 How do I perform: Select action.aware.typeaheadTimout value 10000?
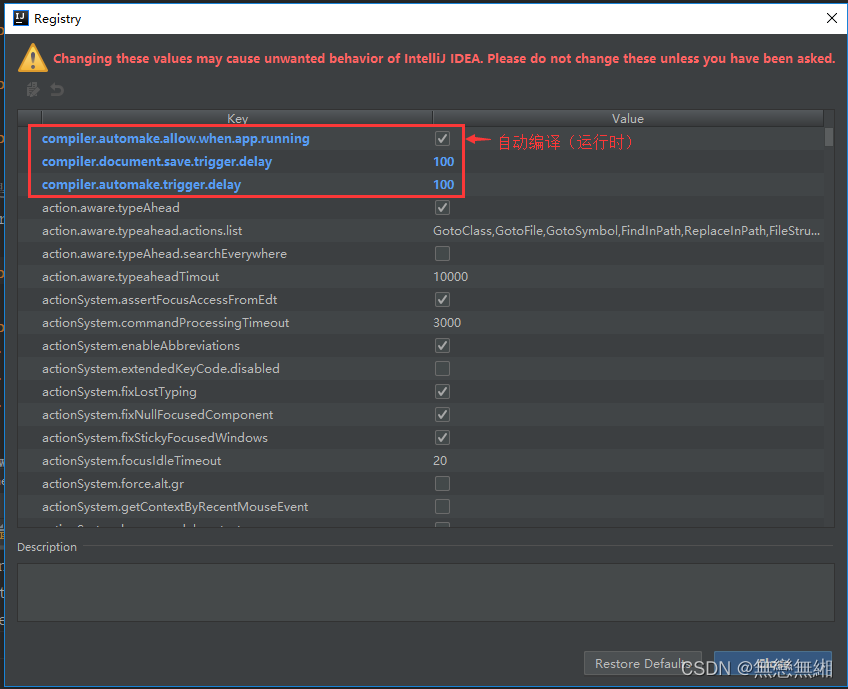(x=450, y=277)
